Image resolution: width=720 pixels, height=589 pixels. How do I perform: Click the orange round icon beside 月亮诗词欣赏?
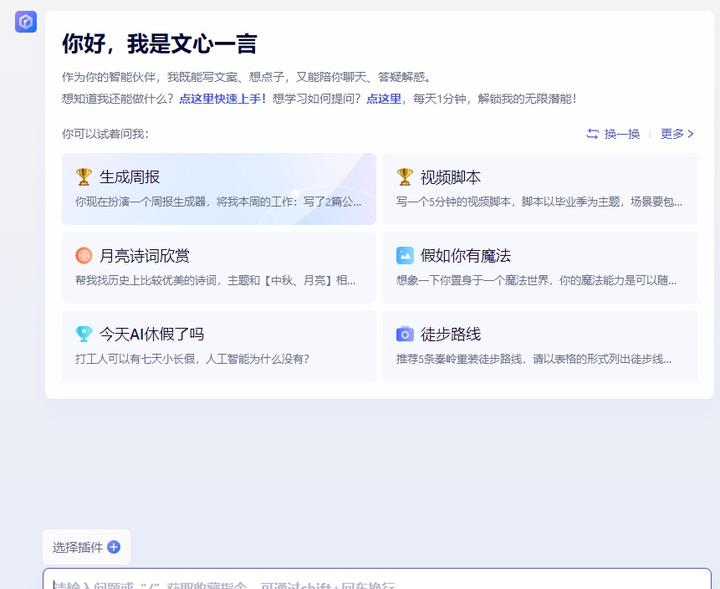coord(84,256)
